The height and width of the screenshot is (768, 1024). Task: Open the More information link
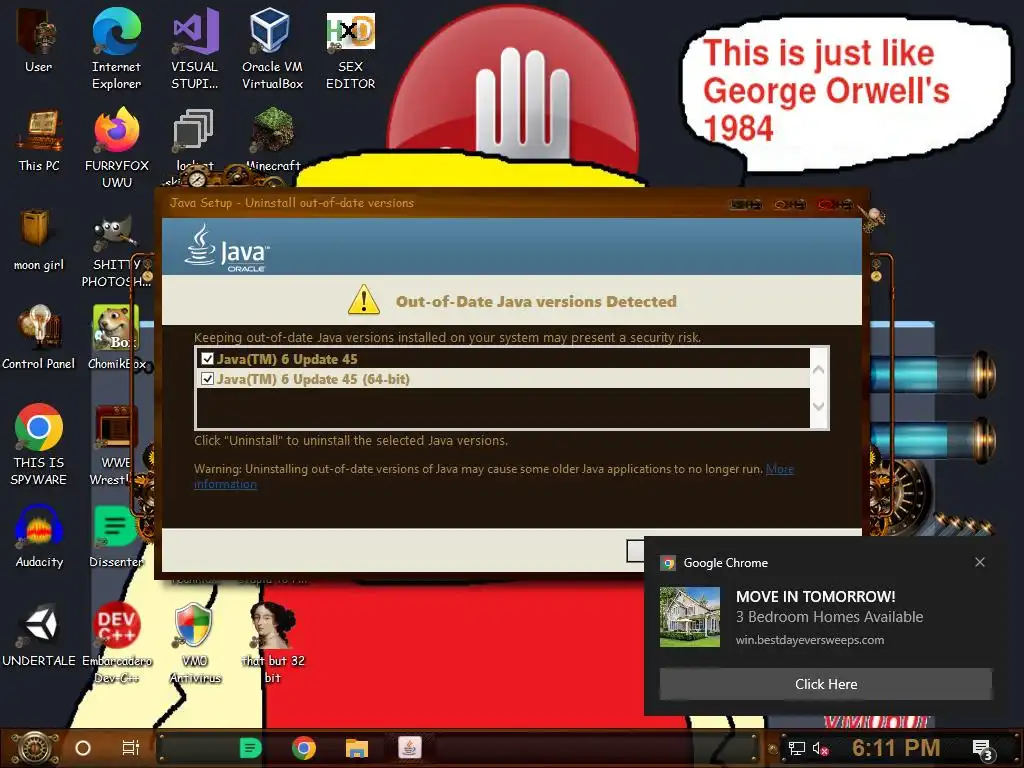pos(779,469)
